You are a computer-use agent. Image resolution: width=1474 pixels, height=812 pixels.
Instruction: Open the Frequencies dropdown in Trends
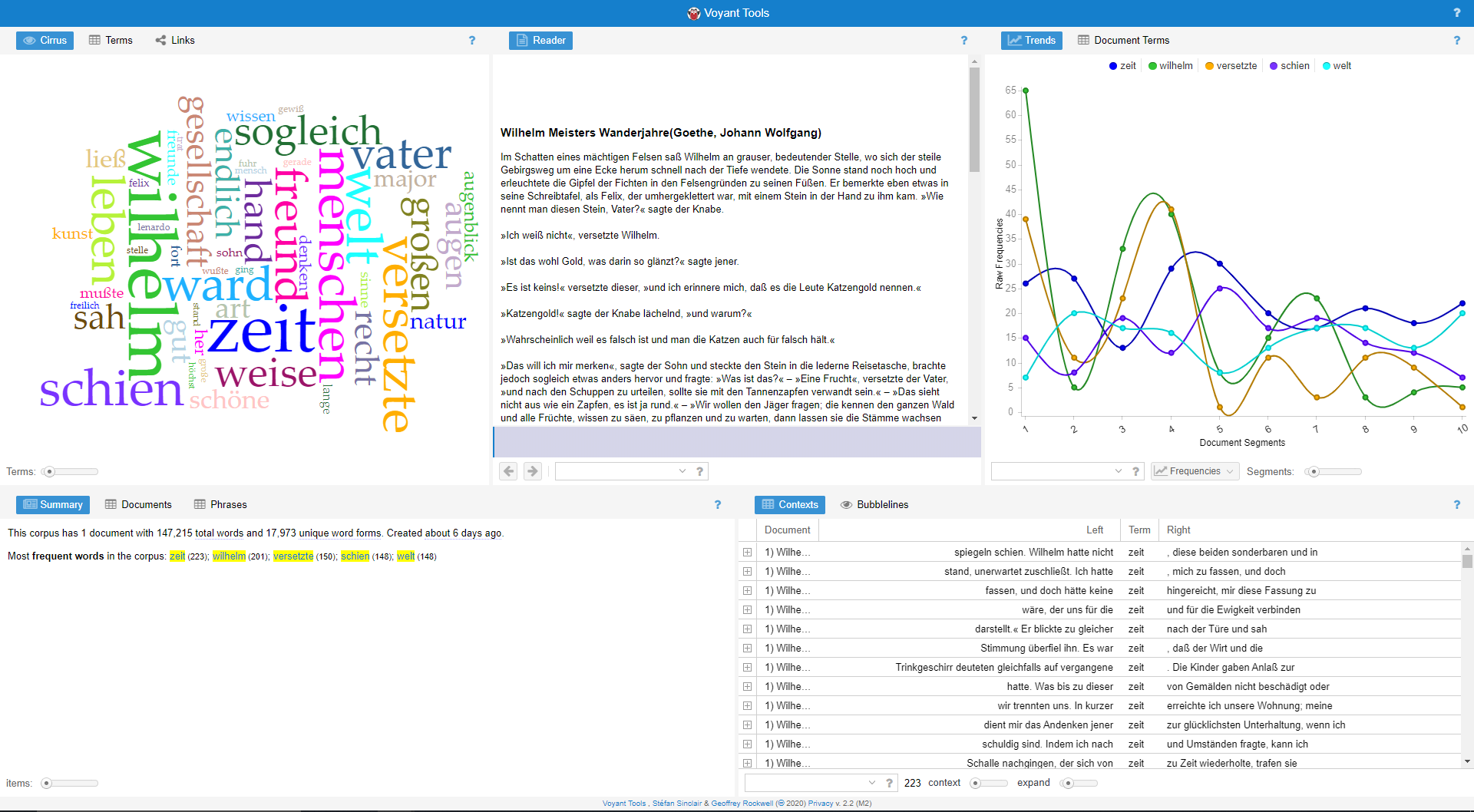tap(1195, 471)
